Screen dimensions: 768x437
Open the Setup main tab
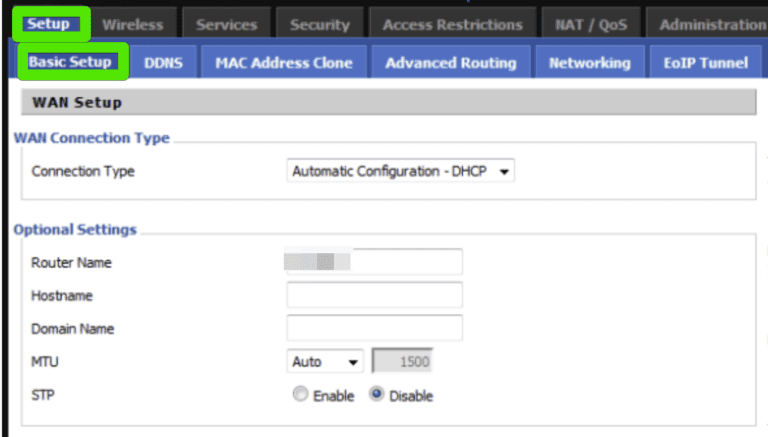[x=49, y=24]
